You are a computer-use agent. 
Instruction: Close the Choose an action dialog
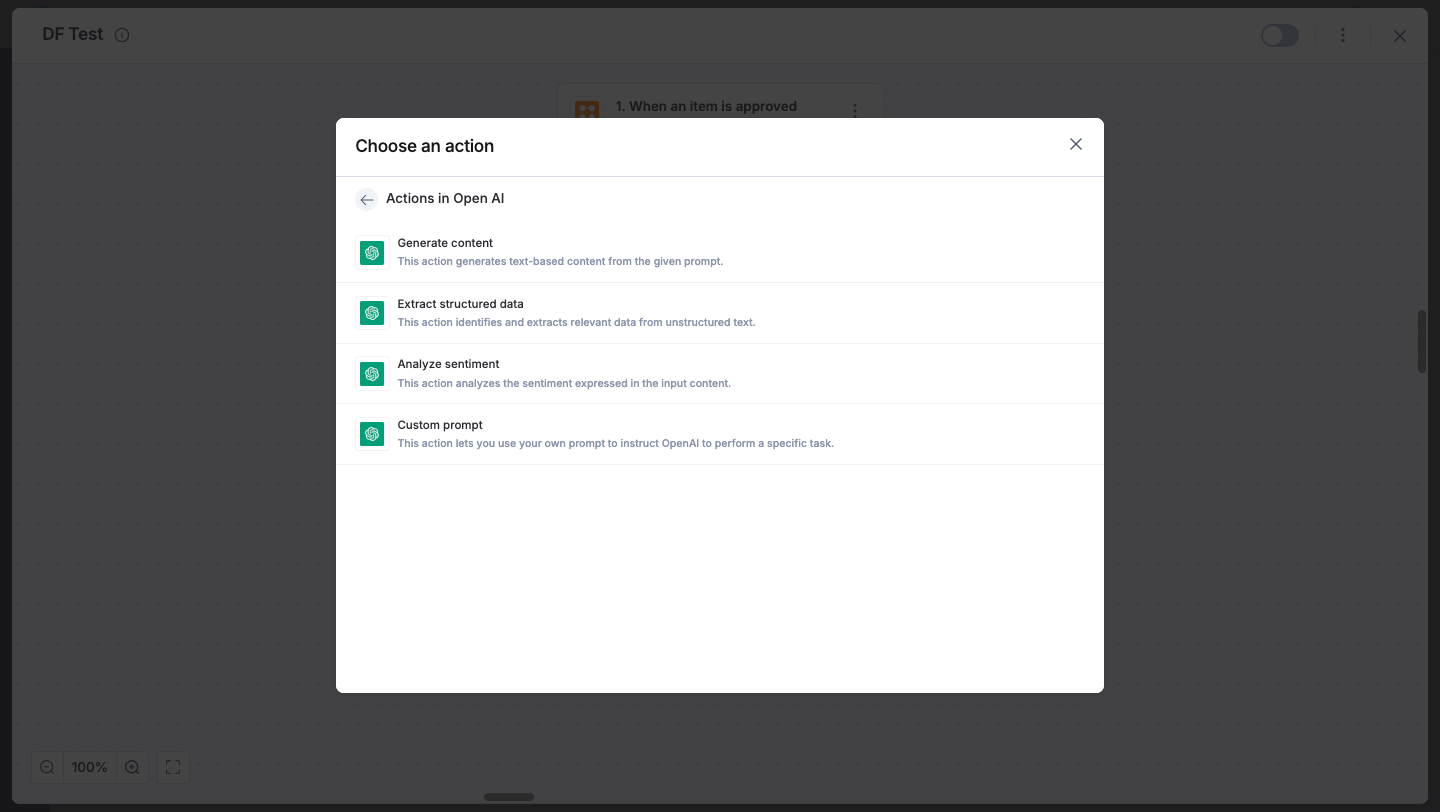tap(1076, 144)
